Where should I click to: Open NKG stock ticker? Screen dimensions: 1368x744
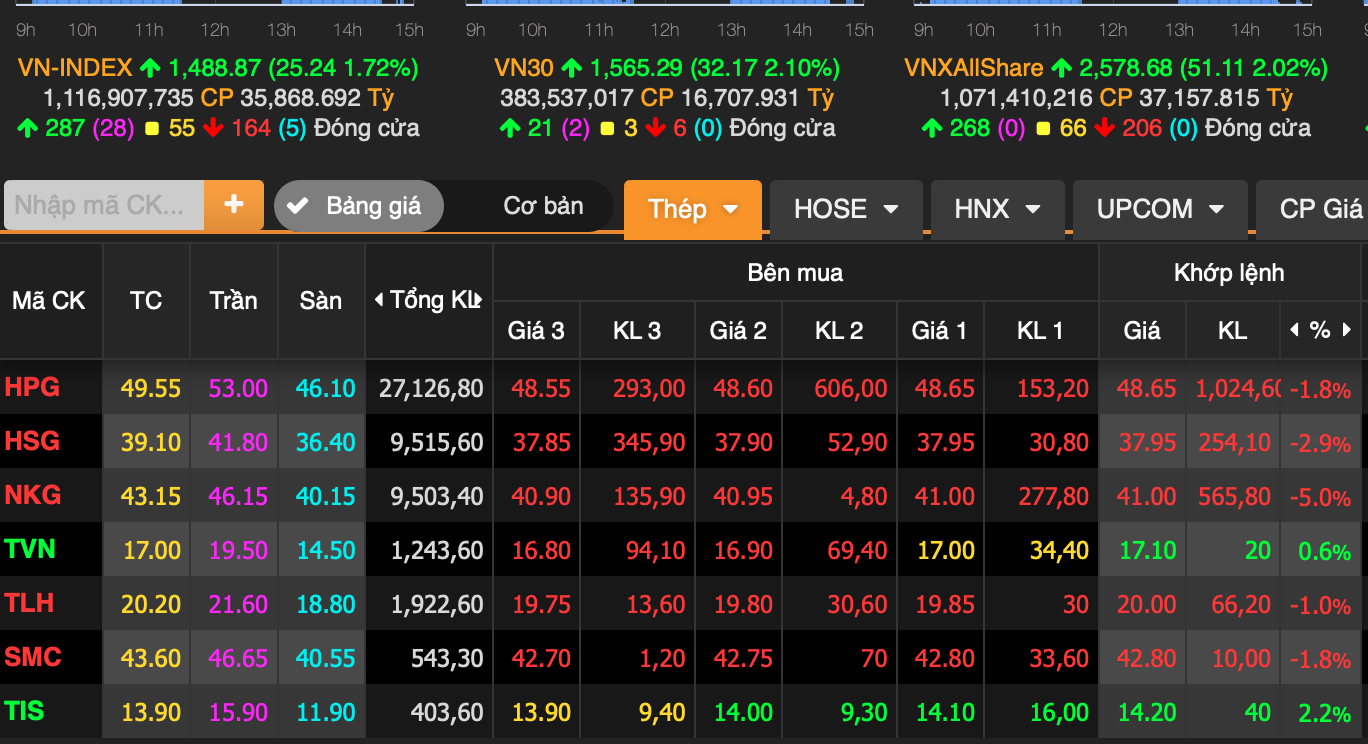click(32, 495)
